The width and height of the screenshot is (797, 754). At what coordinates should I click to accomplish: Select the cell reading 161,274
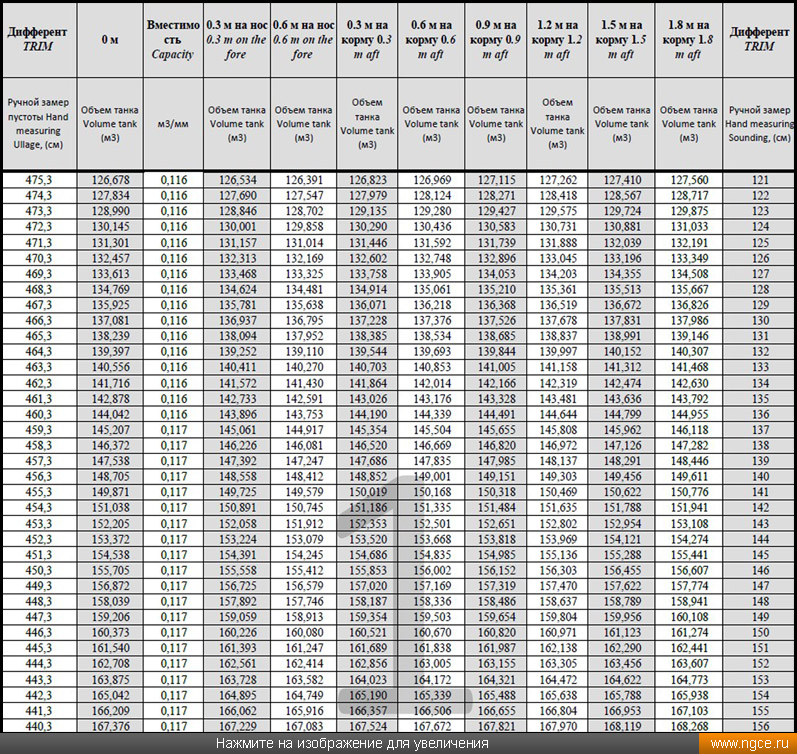click(689, 633)
